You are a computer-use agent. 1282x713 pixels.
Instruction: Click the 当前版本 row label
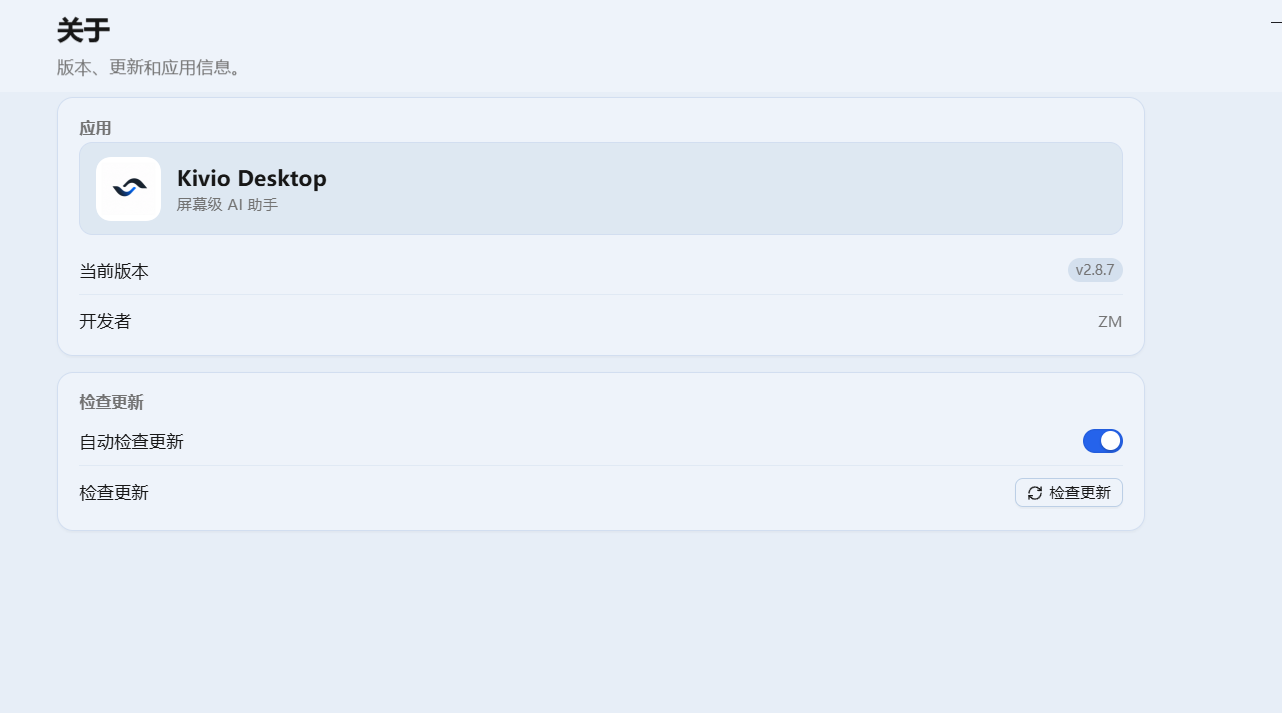coord(114,272)
